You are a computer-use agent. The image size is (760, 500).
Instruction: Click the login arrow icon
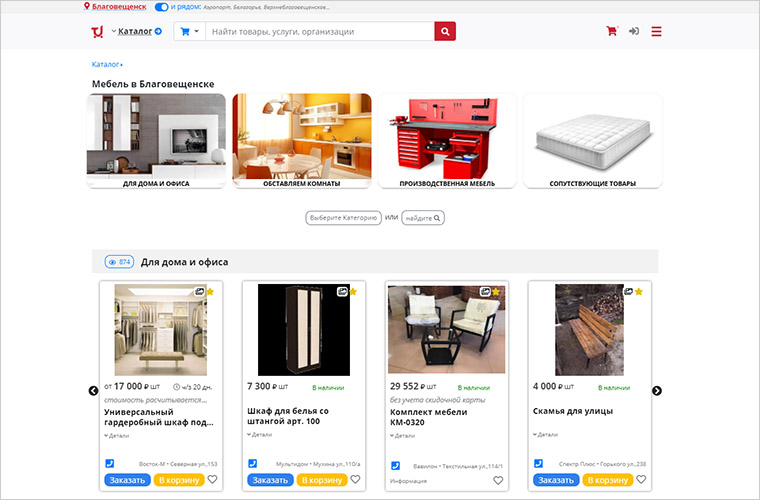[634, 31]
